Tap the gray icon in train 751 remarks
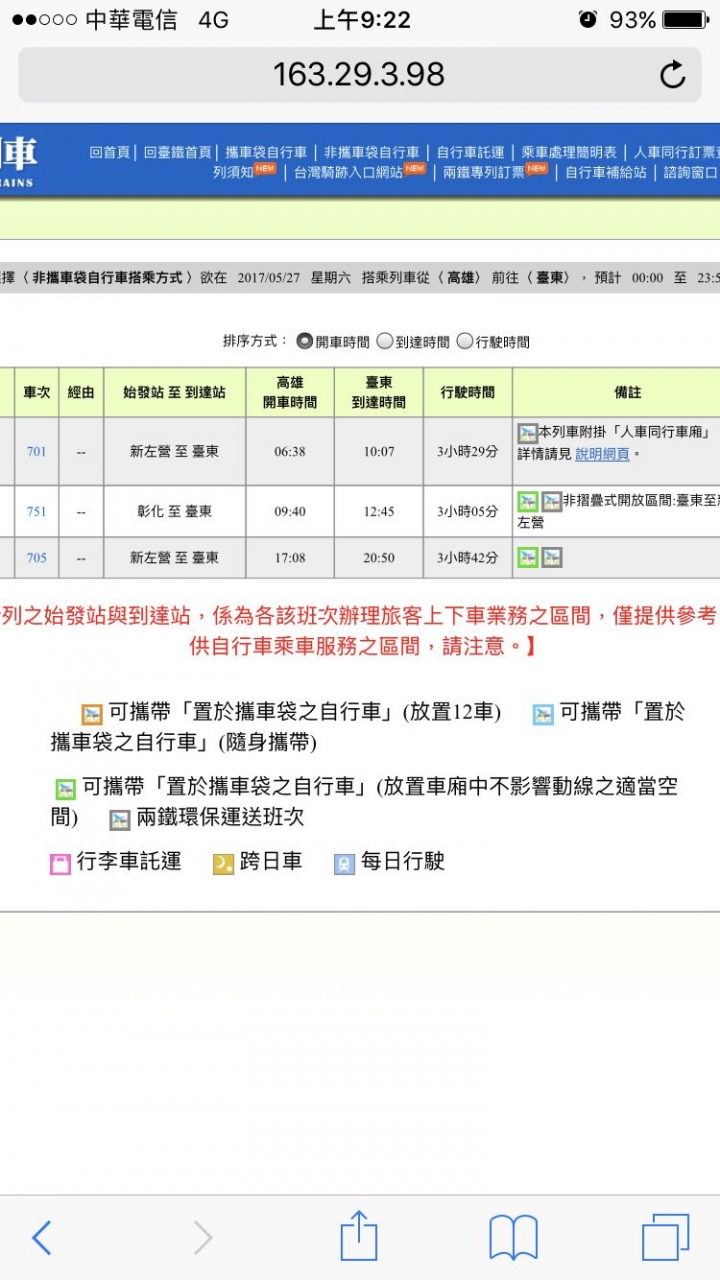Image resolution: width=720 pixels, height=1280 pixels. 551,502
